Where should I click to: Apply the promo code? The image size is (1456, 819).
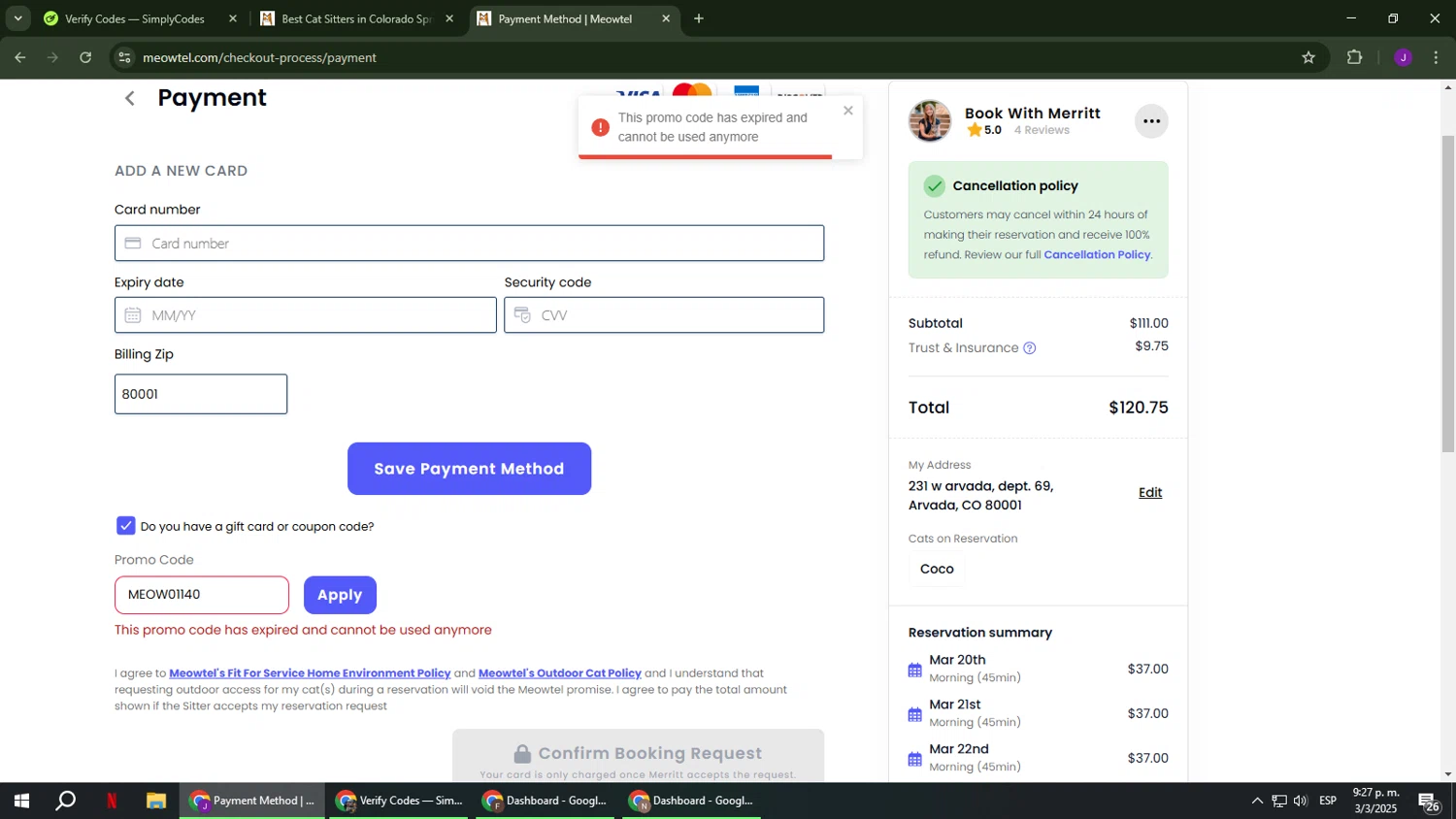tap(340, 595)
